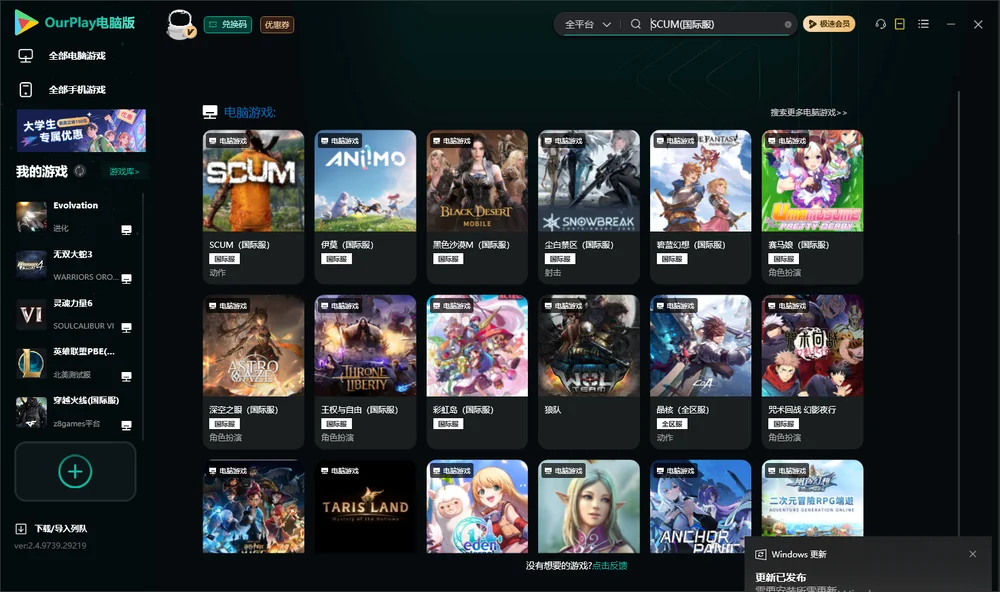1000x592 pixels.
Task: Click the yellow bookmark icon in title bar
Action: click(x=900, y=24)
